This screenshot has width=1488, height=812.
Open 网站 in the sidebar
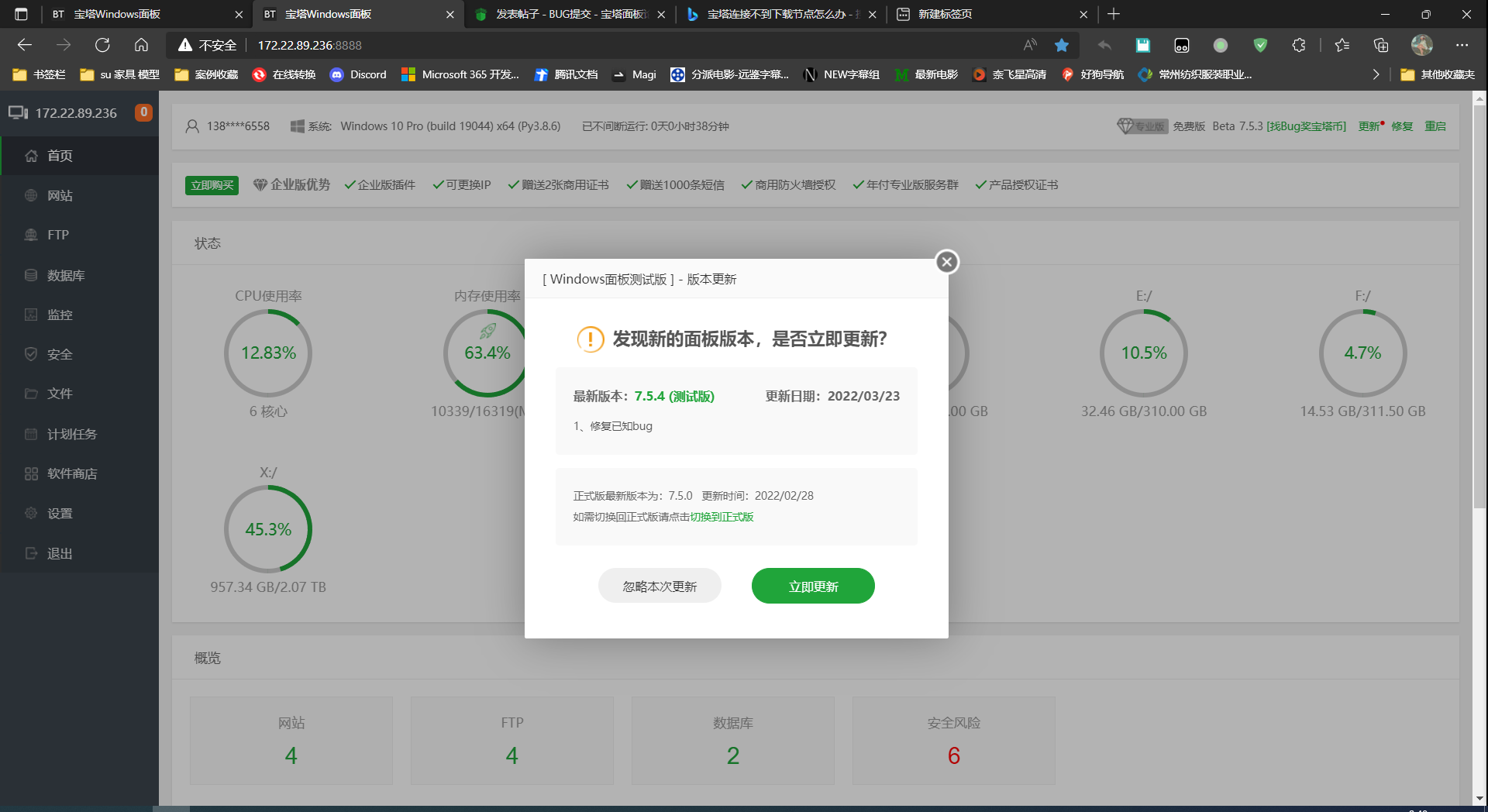(79, 195)
